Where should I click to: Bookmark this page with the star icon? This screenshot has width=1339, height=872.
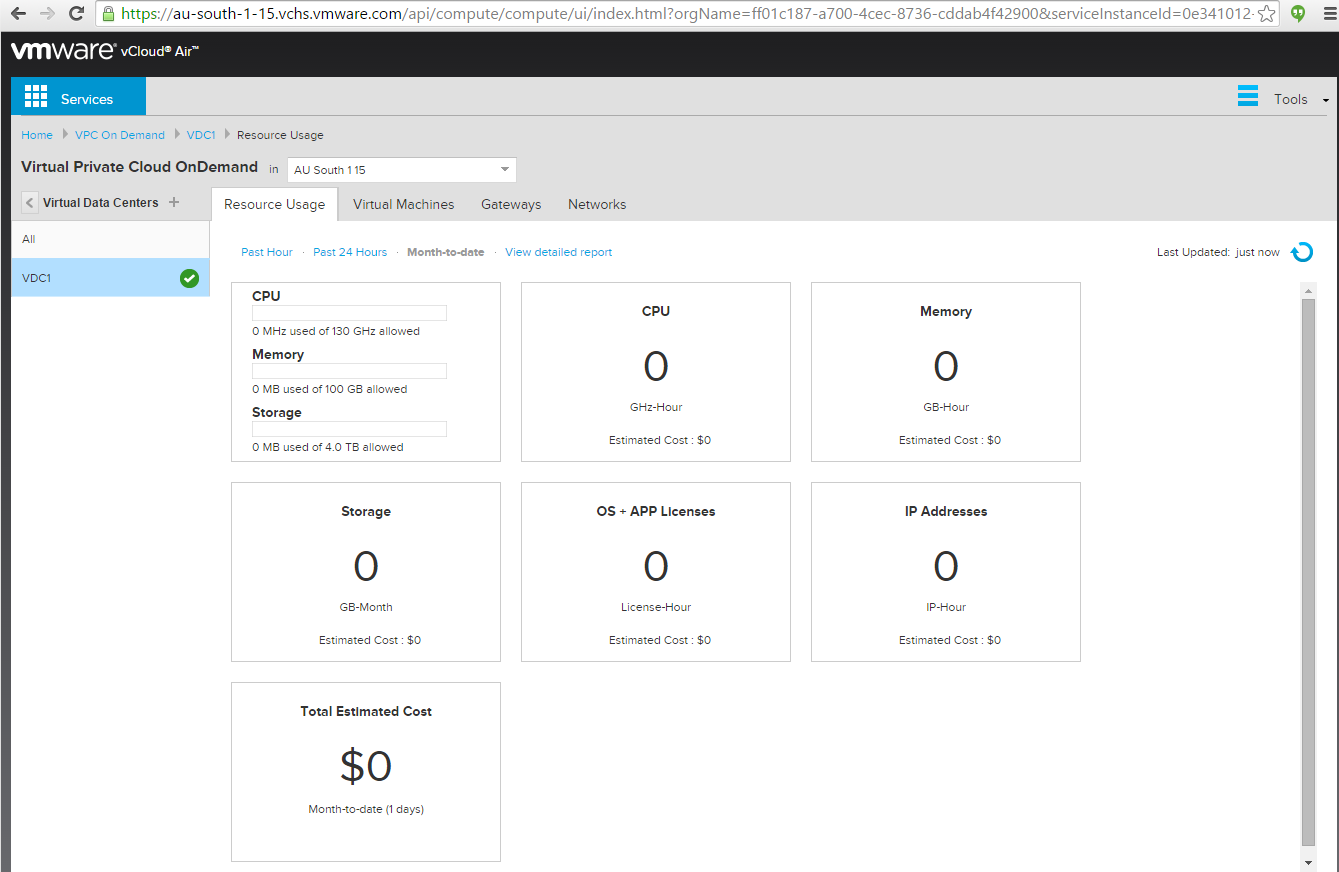pos(1267,14)
